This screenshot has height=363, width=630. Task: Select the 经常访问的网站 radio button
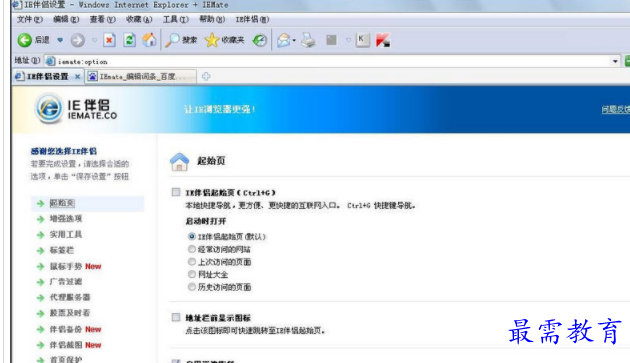[192, 249]
